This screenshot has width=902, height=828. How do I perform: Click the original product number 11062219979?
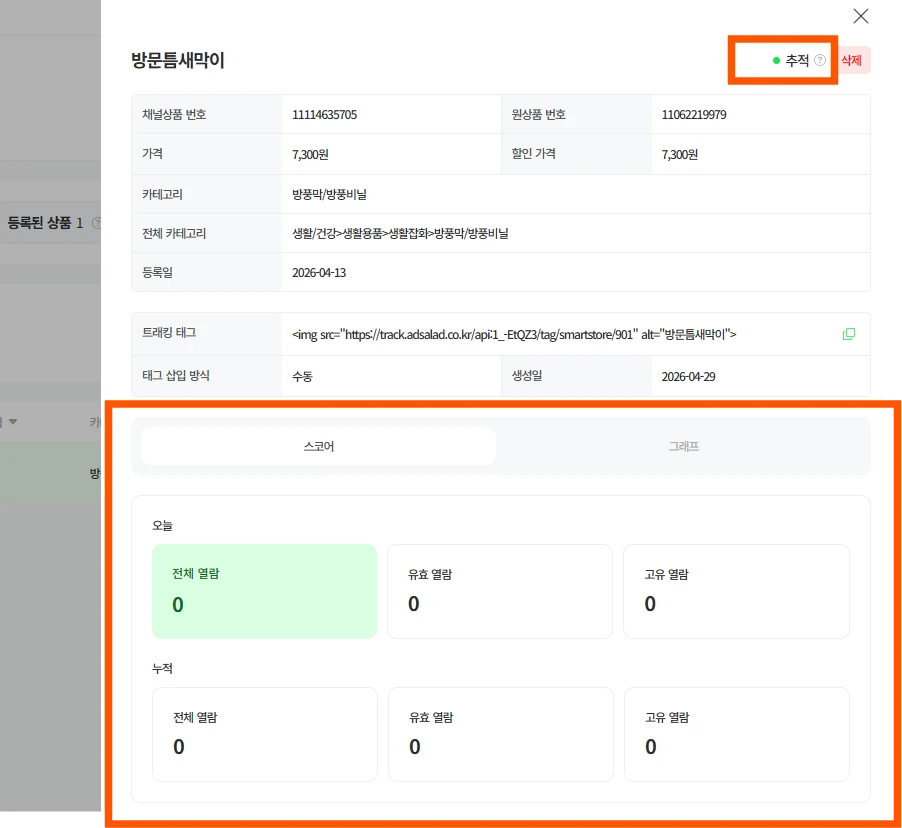[694, 115]
